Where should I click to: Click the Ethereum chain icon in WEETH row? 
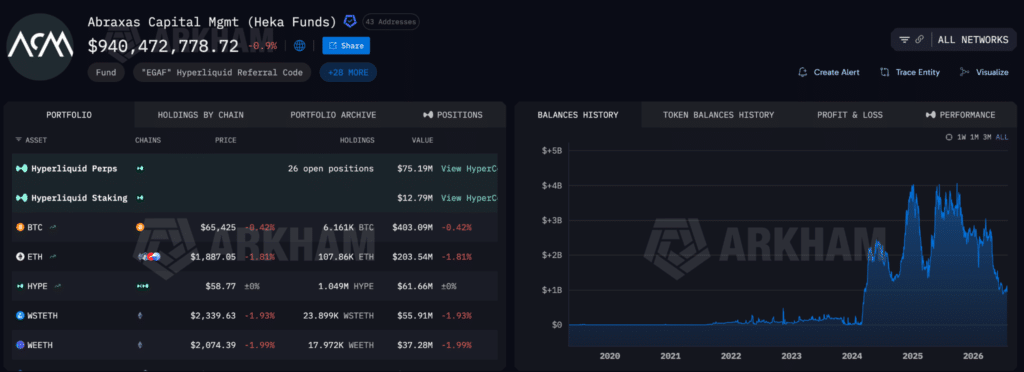[x=140, y=345]
